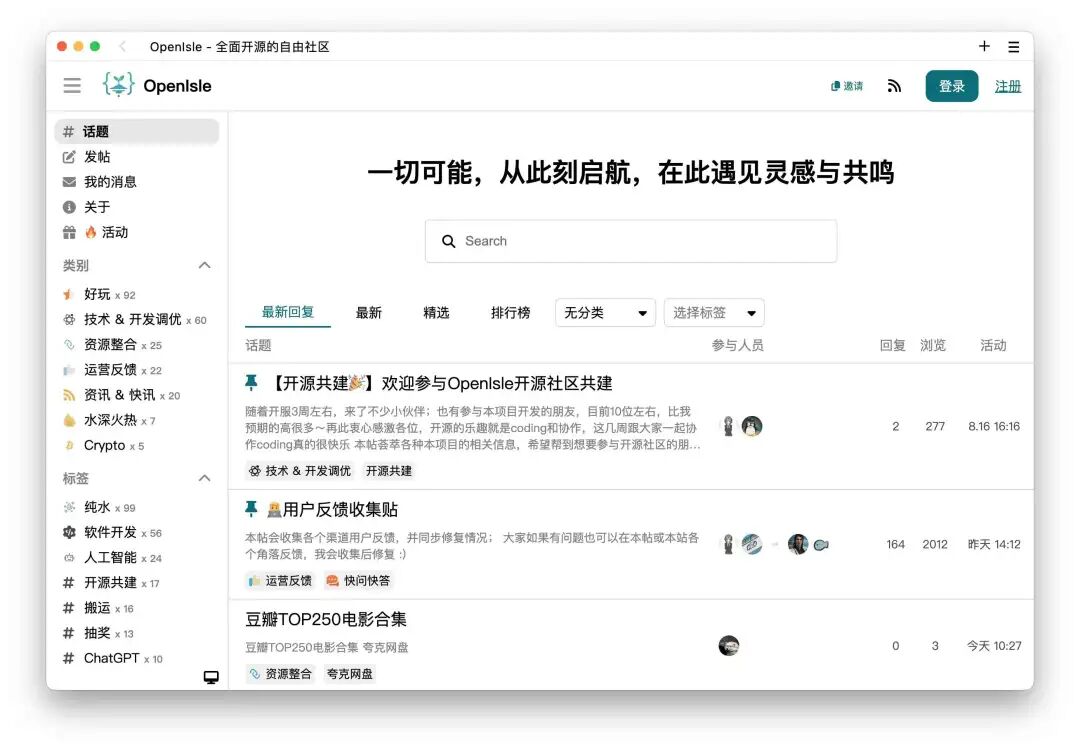The height and width of the screenshot is (751, 1080).
Task: Open the 活动 gift activity item
Action: 106,232
